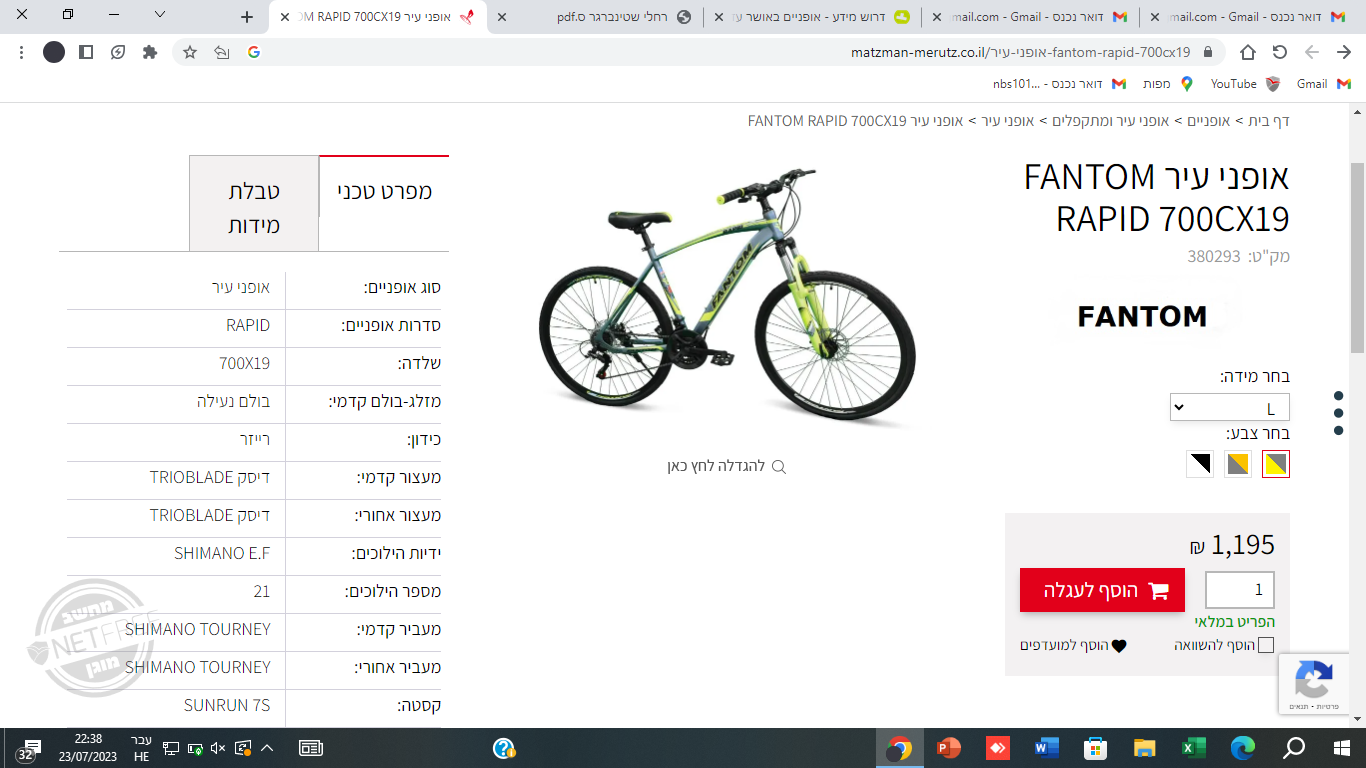Switch to the טבלת מידות tab

(254, 203)
